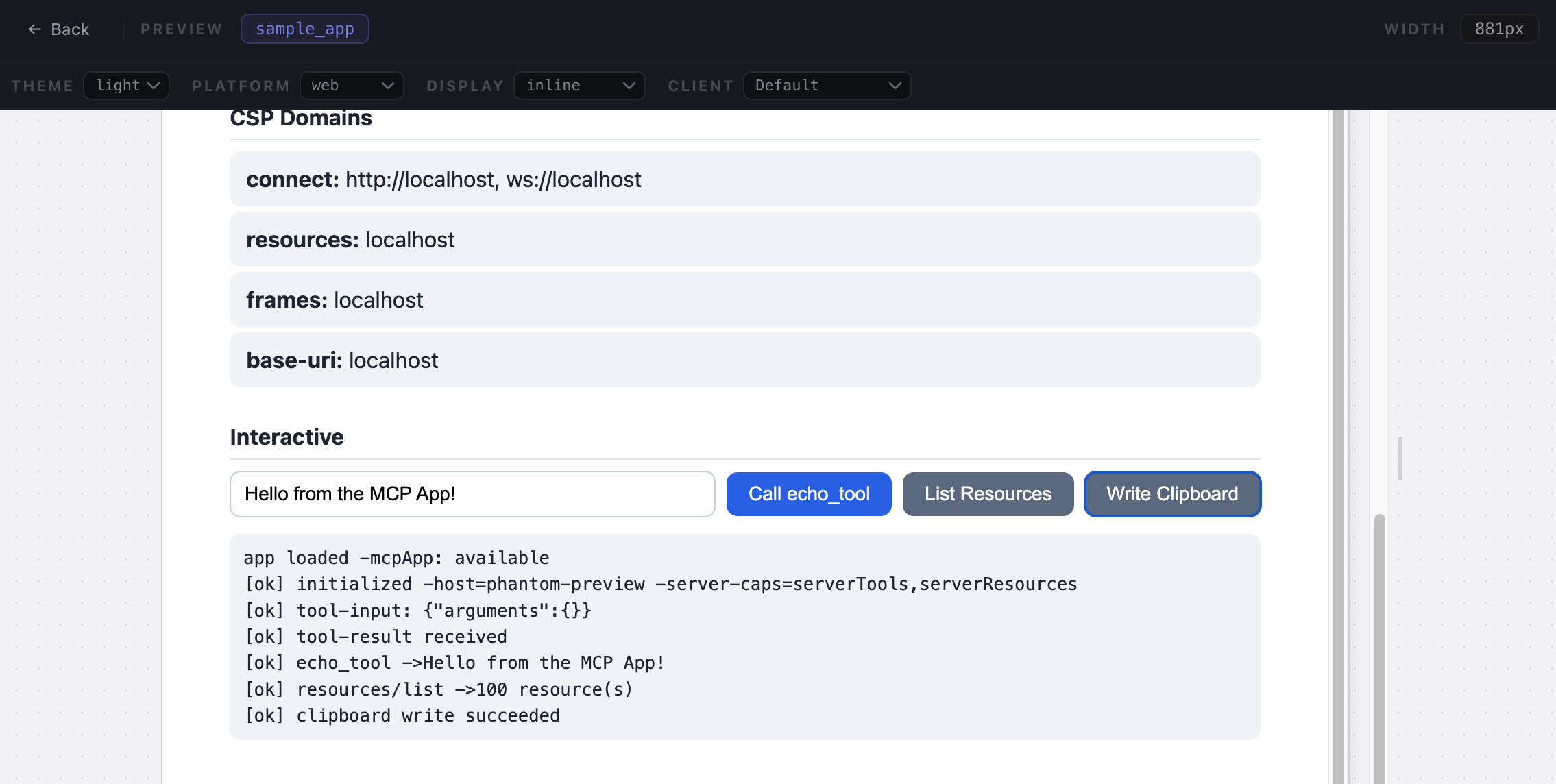Click the Call echo_tool button
1556x784 pixels.
pos(809,494)
